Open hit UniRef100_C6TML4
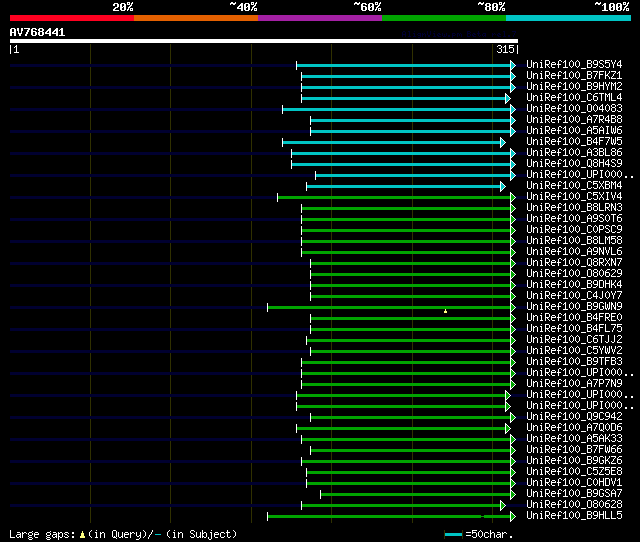 pyautogui.click(x=574, y=98)
